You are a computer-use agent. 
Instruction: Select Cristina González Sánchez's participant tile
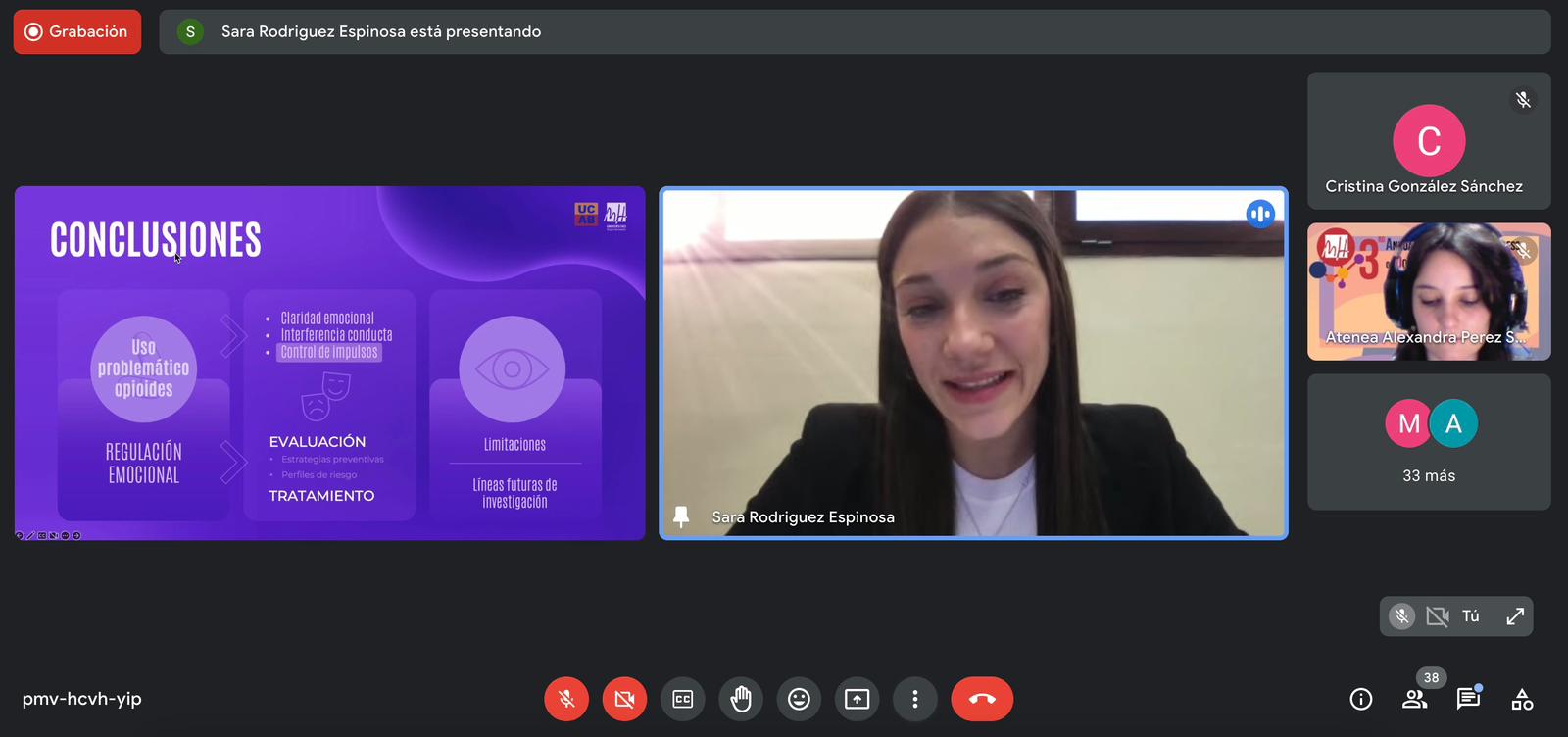coord(1429,140)
